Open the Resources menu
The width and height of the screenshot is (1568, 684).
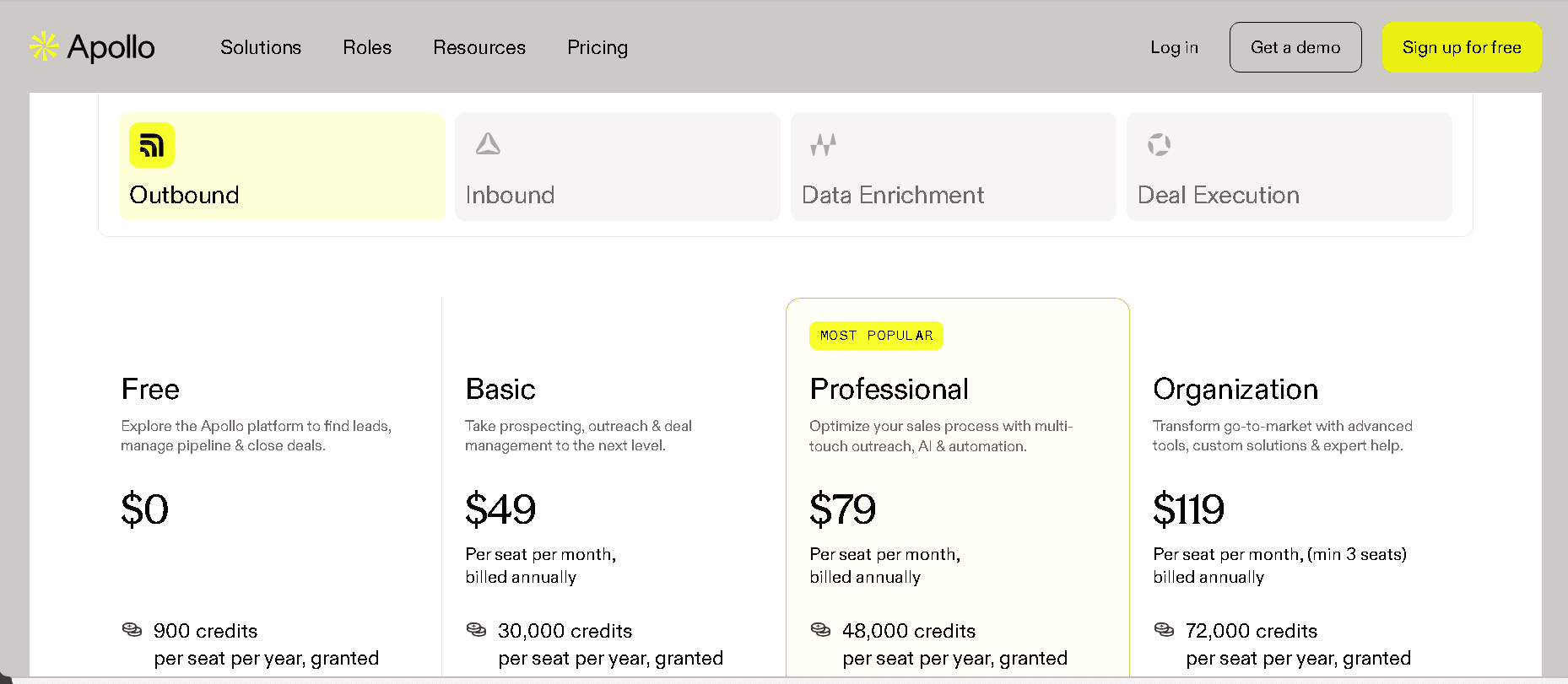(479, 47)
